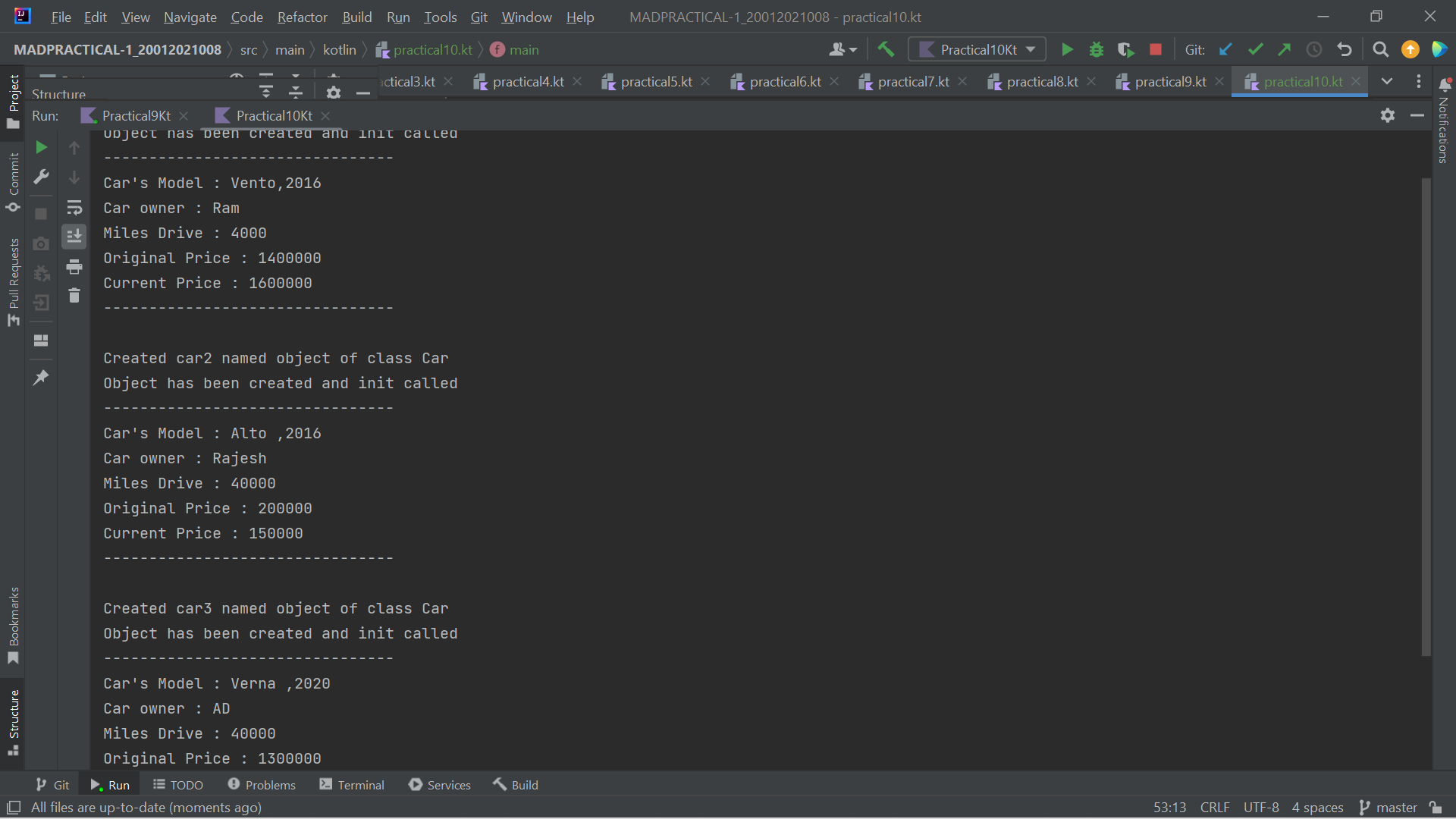Toggle Bookmarks tool window

pyautogui.click(x=14, y=626)
